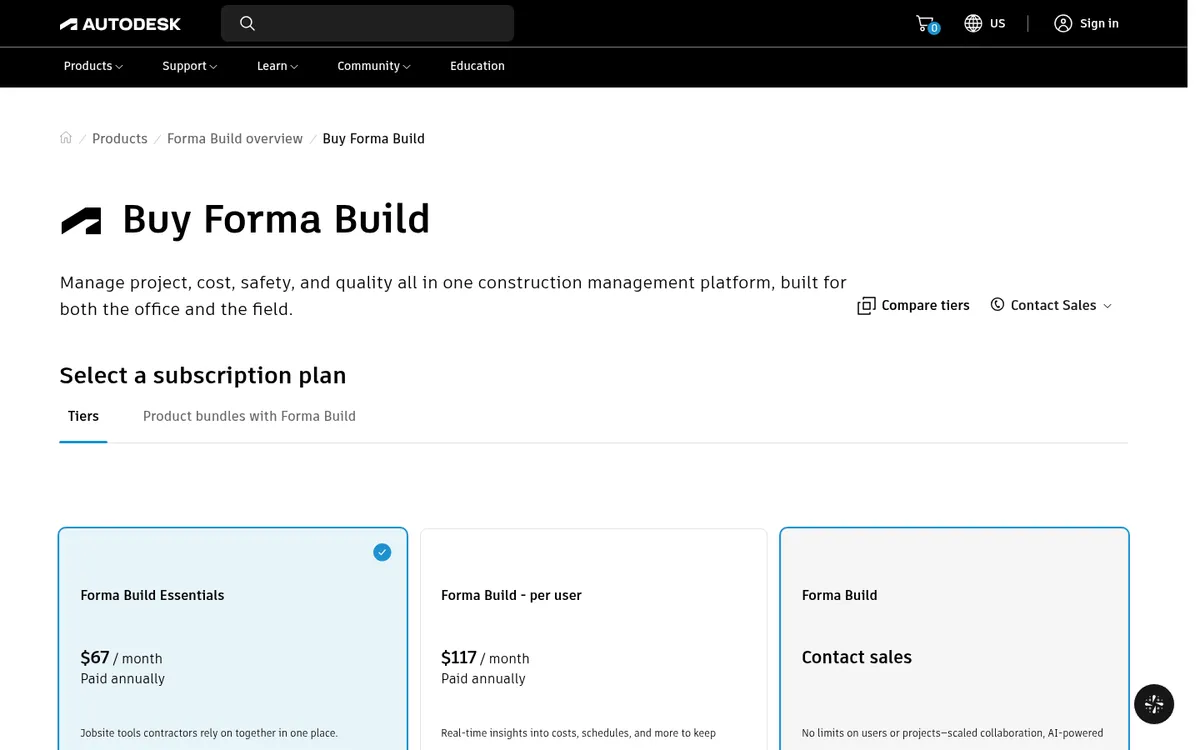Click the Products breadcrumb link
The height and width of the screenshot is (750, 1200).
click(x=120, y=138)
